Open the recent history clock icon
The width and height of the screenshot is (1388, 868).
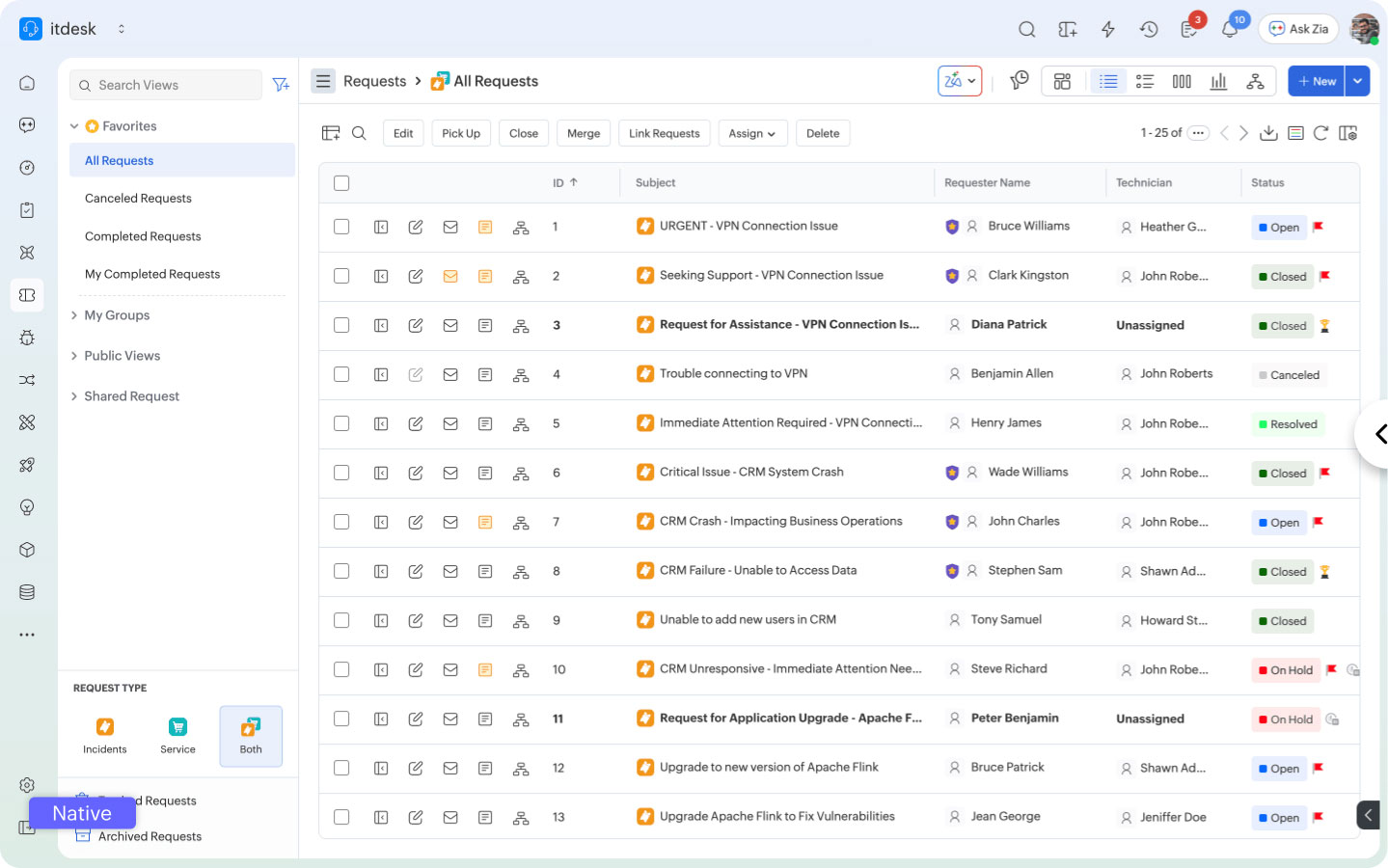pos(1149,29)
